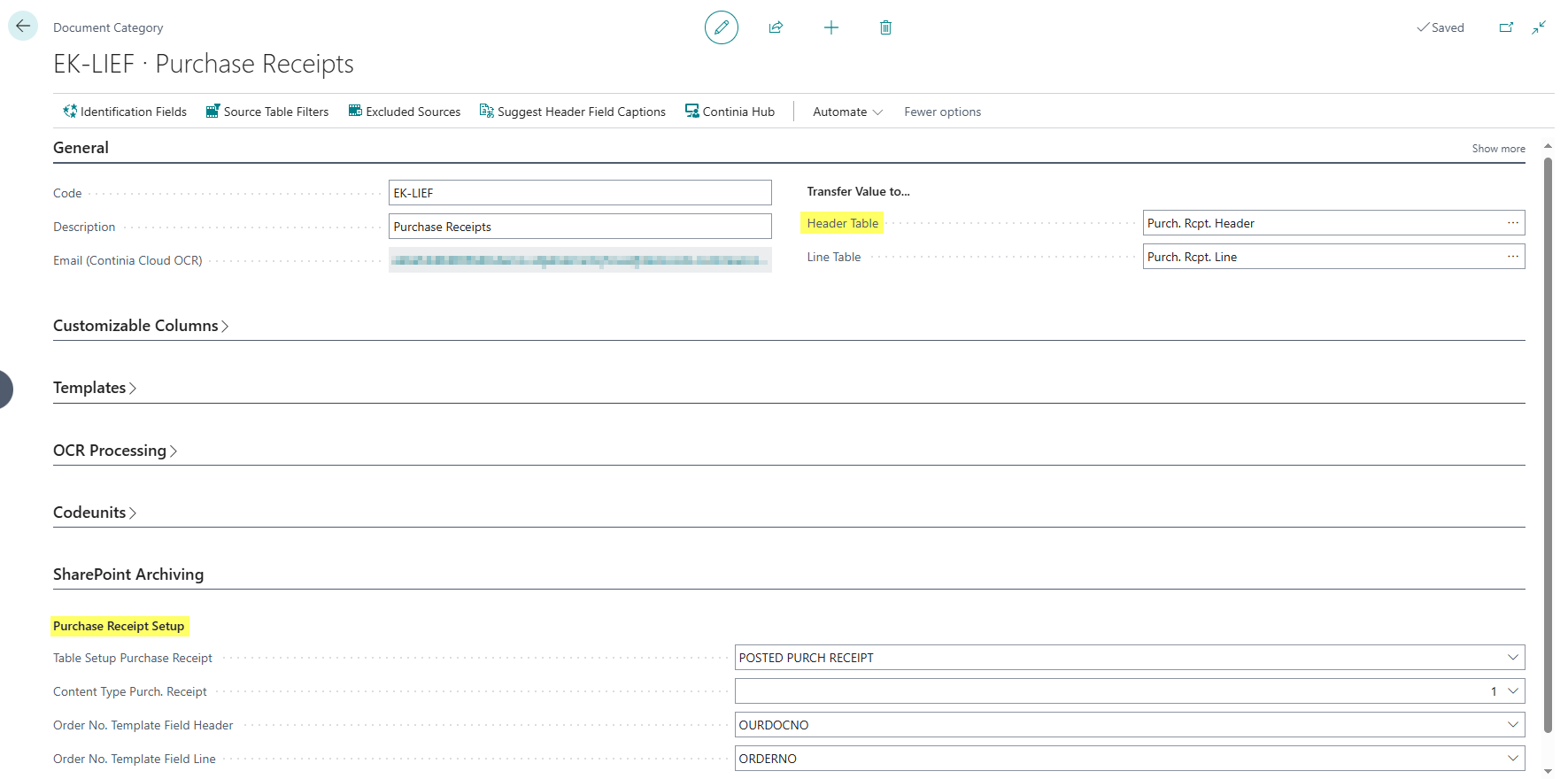Open page in new window icon
The image size is (1568, 779).
(x=1506, y=27)
